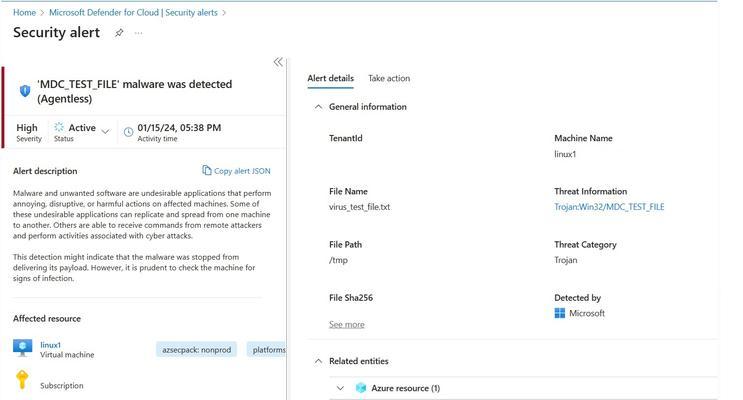
Task: Expand the Azure resource (1) row
Action: click(340, 388)
